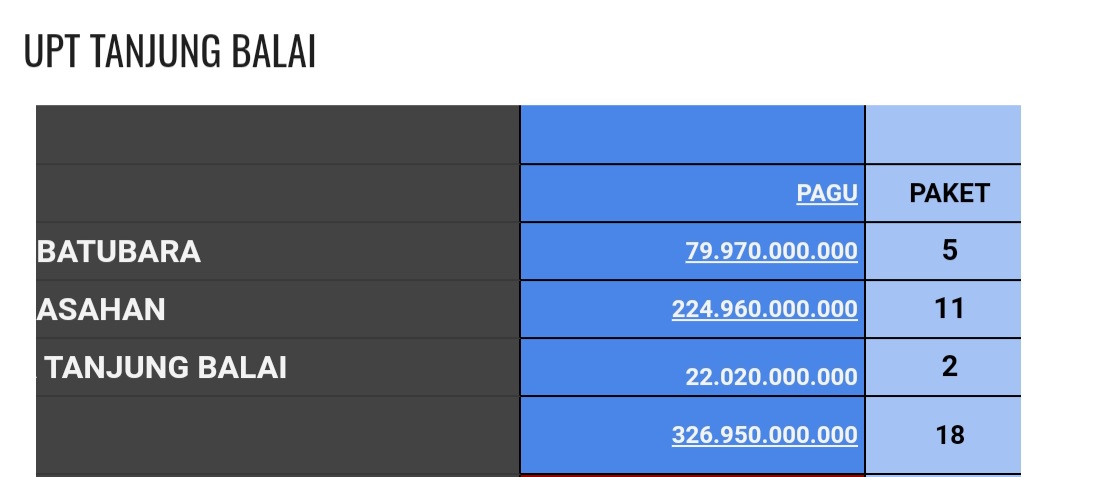Select the 22.020.000.000 pagu value
The height and width of the screenshot is (477, 1108).
(x=772, y=377)
